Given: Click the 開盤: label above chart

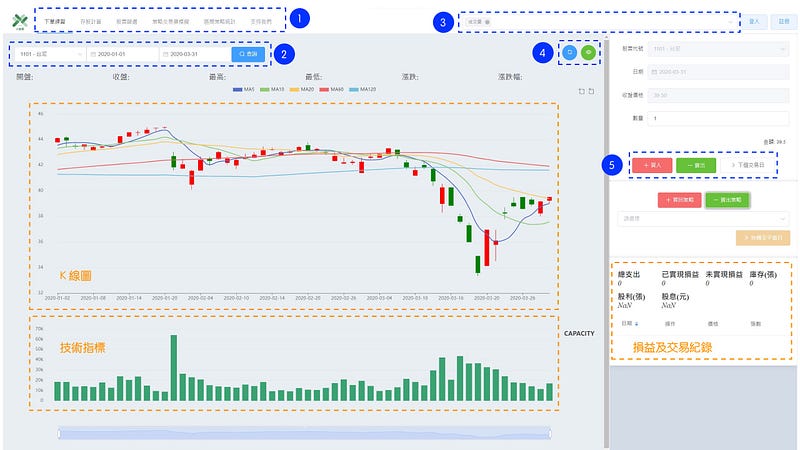Looking at the screenshot, I should (25, 77).
